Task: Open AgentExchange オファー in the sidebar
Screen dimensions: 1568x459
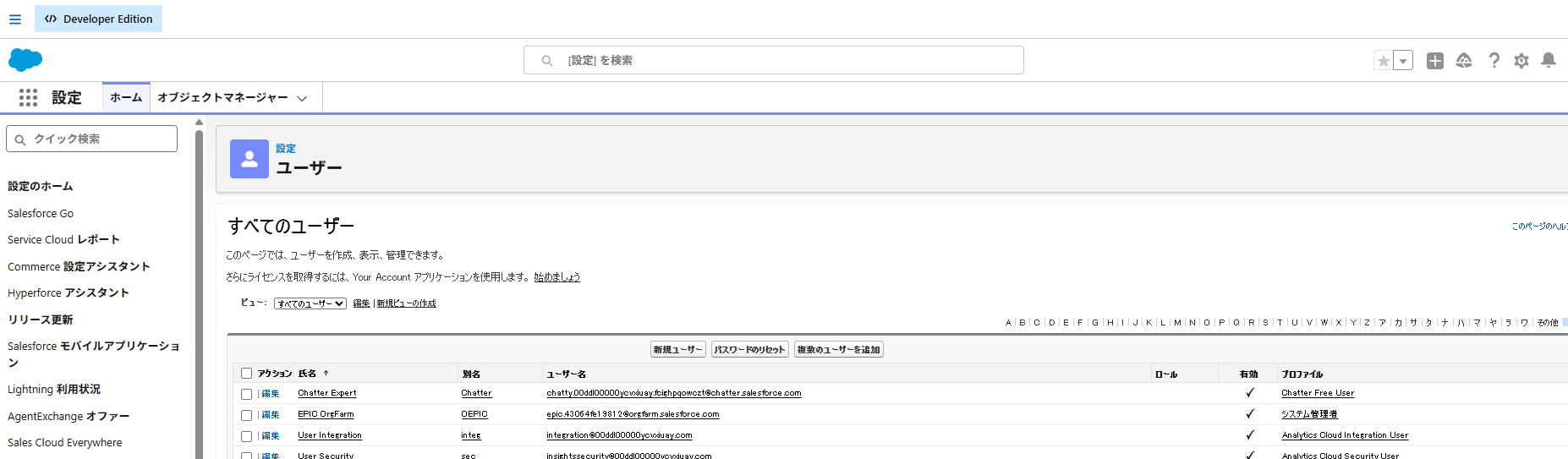Action: [x=69, y=416]
